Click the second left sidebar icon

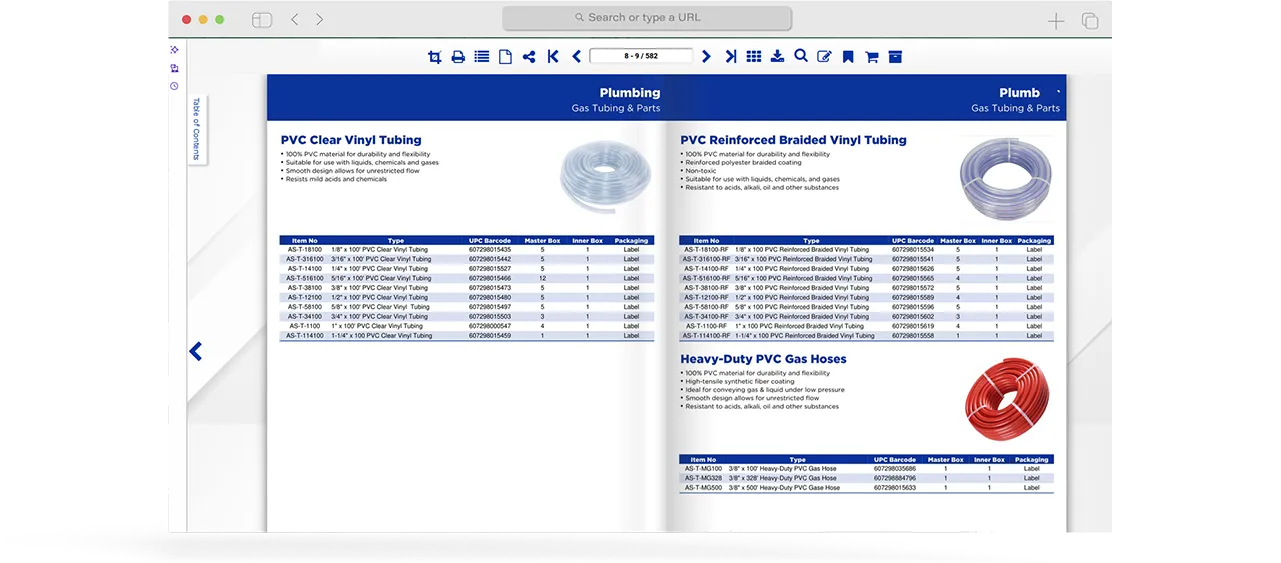pyautogui.click(x=174, y=68)
